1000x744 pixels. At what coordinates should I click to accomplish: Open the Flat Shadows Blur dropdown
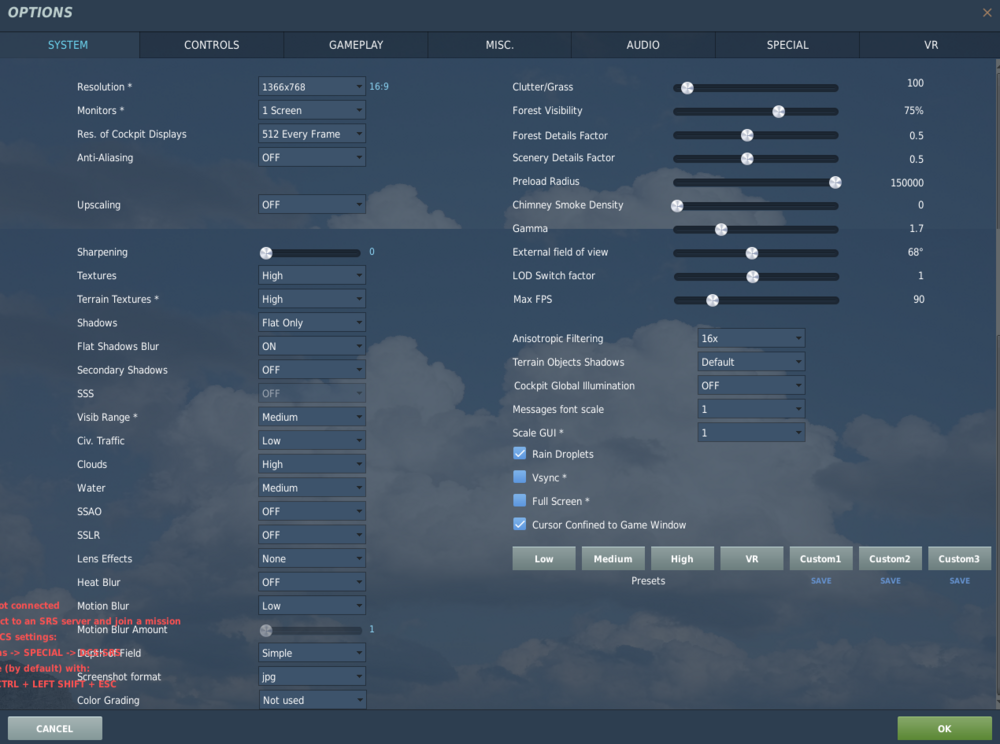click(312, 346)
